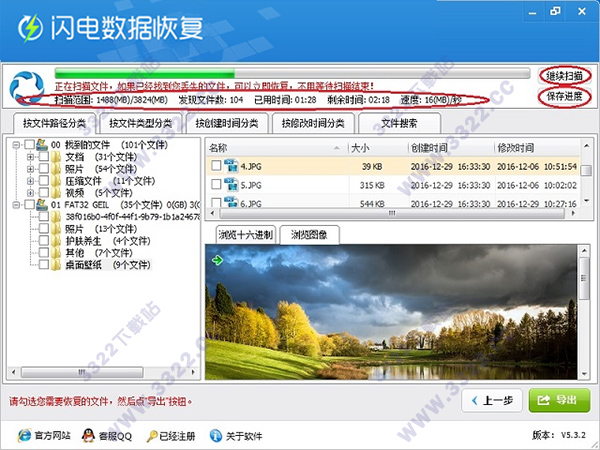The width and height of the screenshot is (600, 450).
Task: Expand the 视频 tree node
Action: [x=31, y=193]
